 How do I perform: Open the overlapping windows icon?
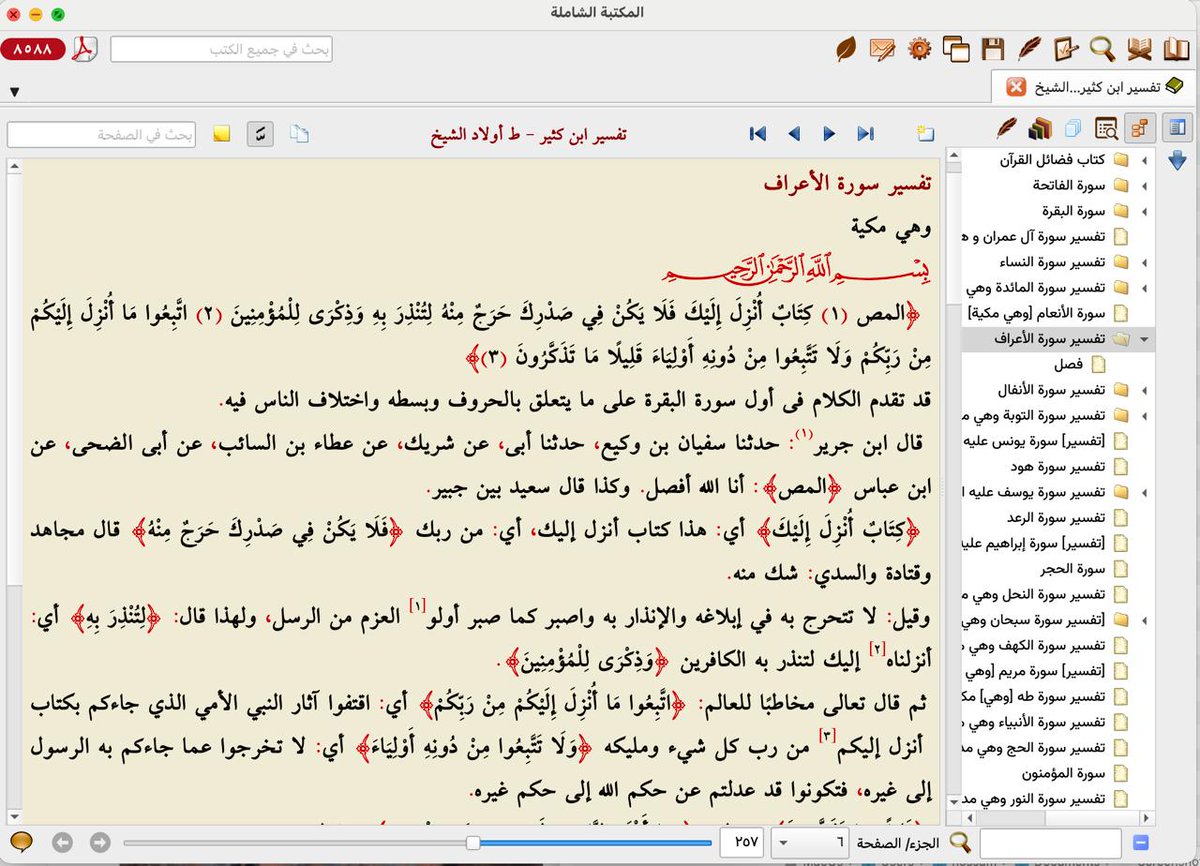[x=956, y=48]
